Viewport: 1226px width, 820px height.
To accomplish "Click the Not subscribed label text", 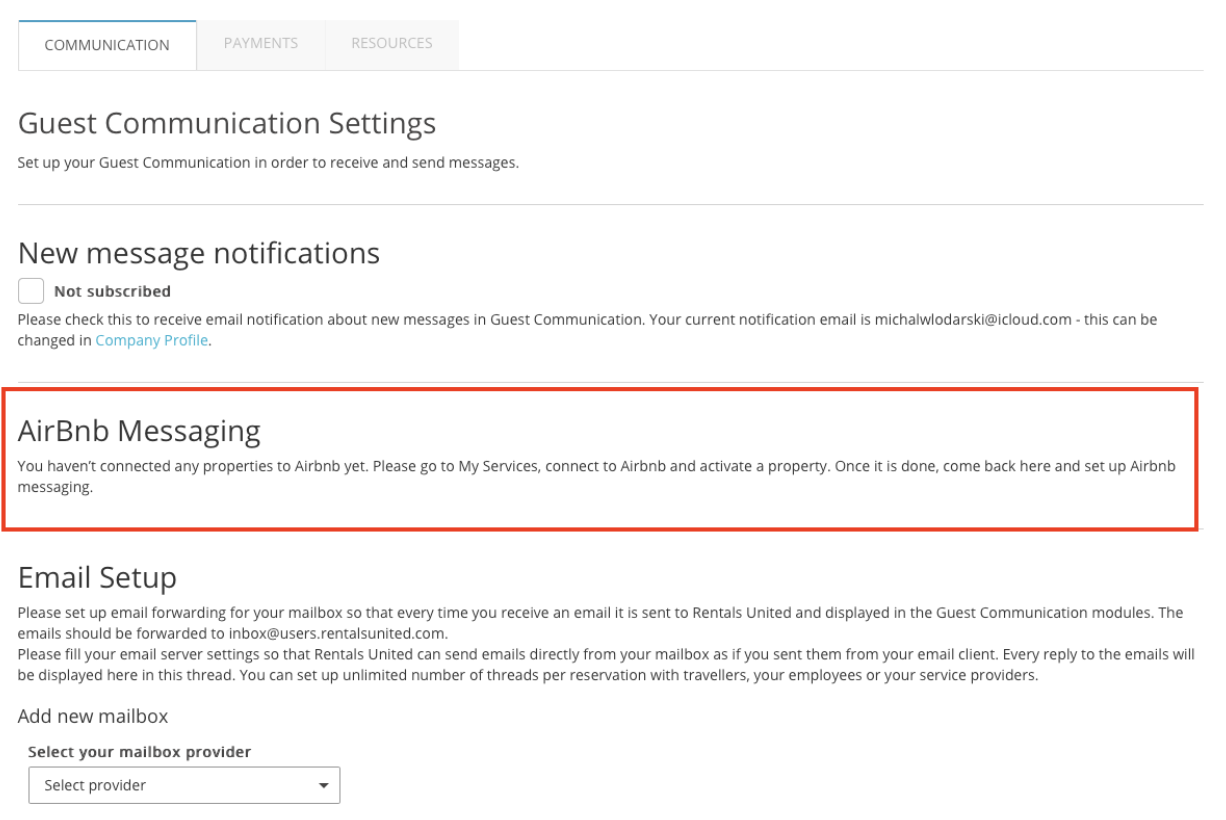I will (x=112, y=291).
